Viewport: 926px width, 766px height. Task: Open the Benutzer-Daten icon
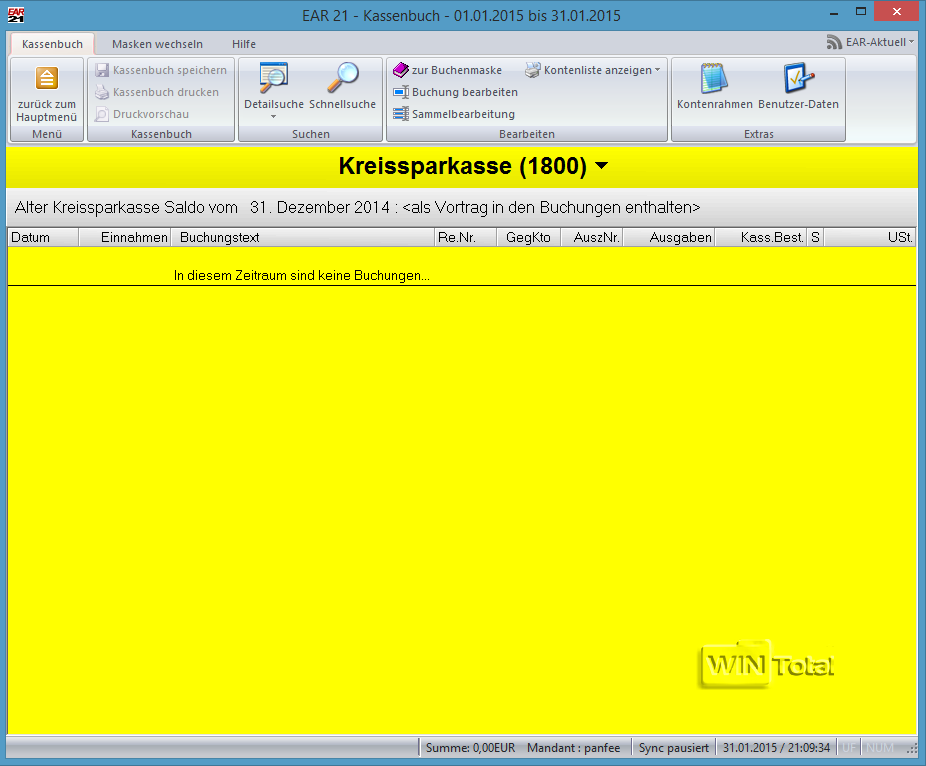coord(798,78)
